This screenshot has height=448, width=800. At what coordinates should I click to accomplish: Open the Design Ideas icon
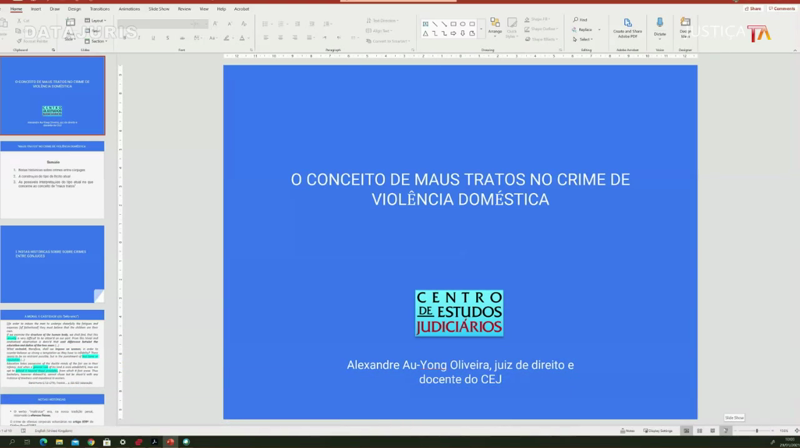686,26
